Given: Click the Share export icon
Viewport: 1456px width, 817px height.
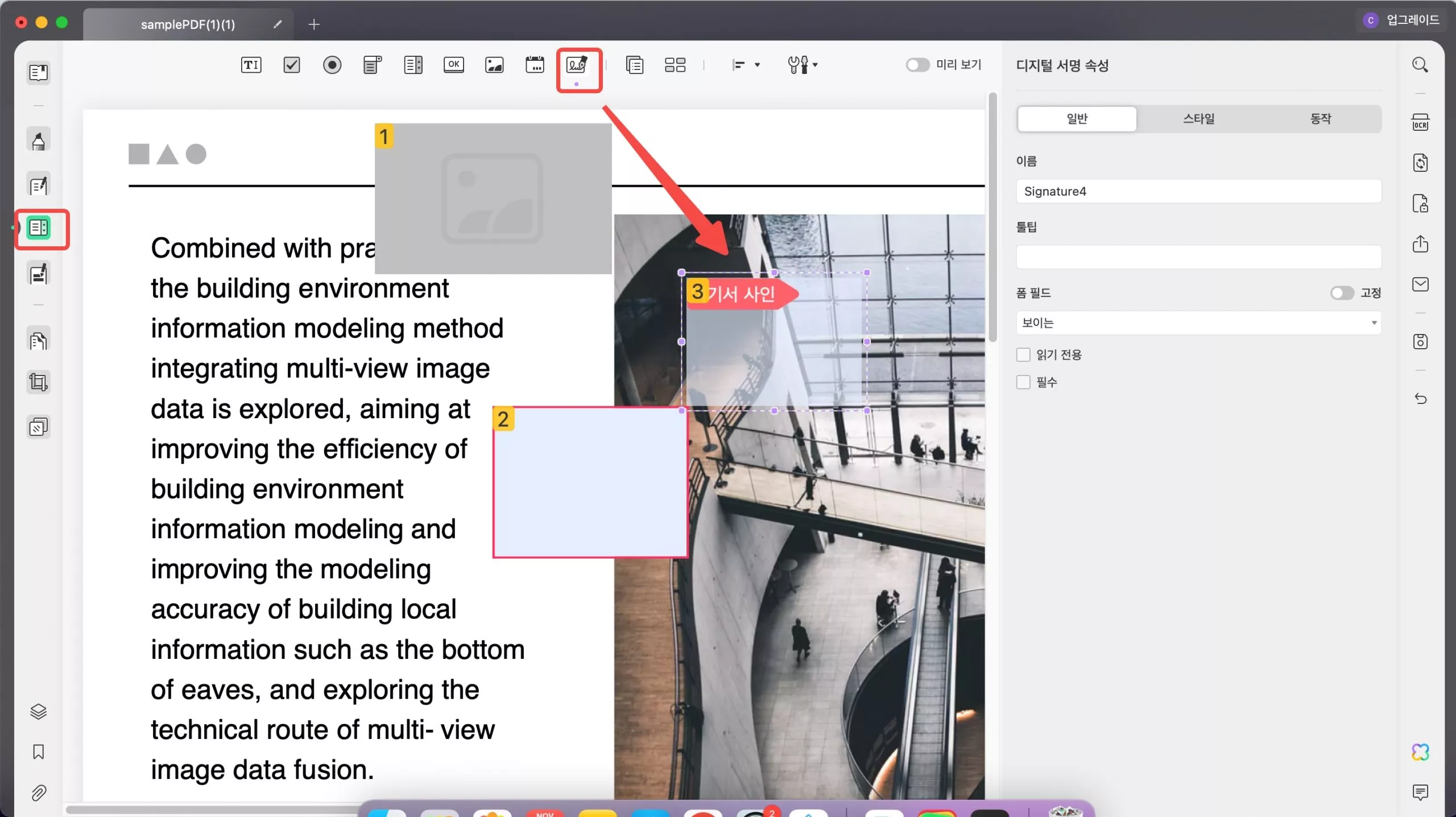Looking at the screenshot, I should (1420, 244).
